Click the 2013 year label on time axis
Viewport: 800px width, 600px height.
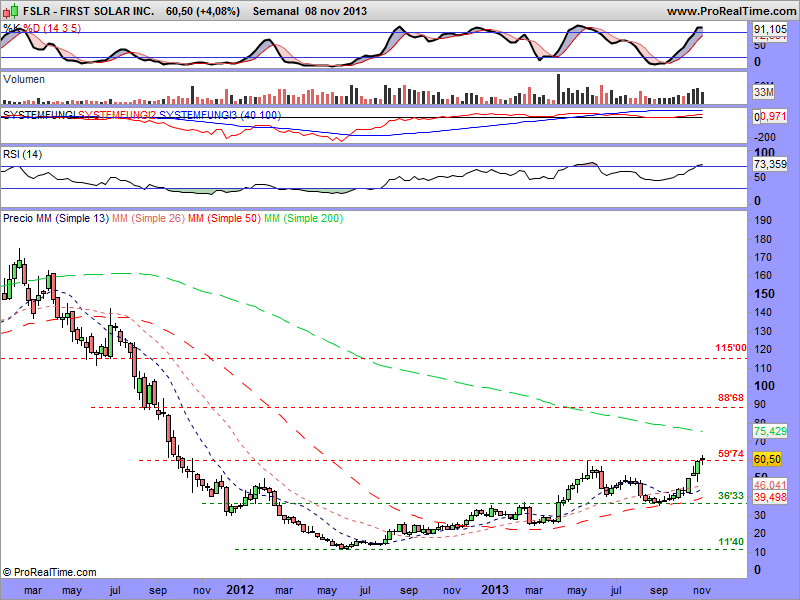pyautogui.click(x=494, y=590)
